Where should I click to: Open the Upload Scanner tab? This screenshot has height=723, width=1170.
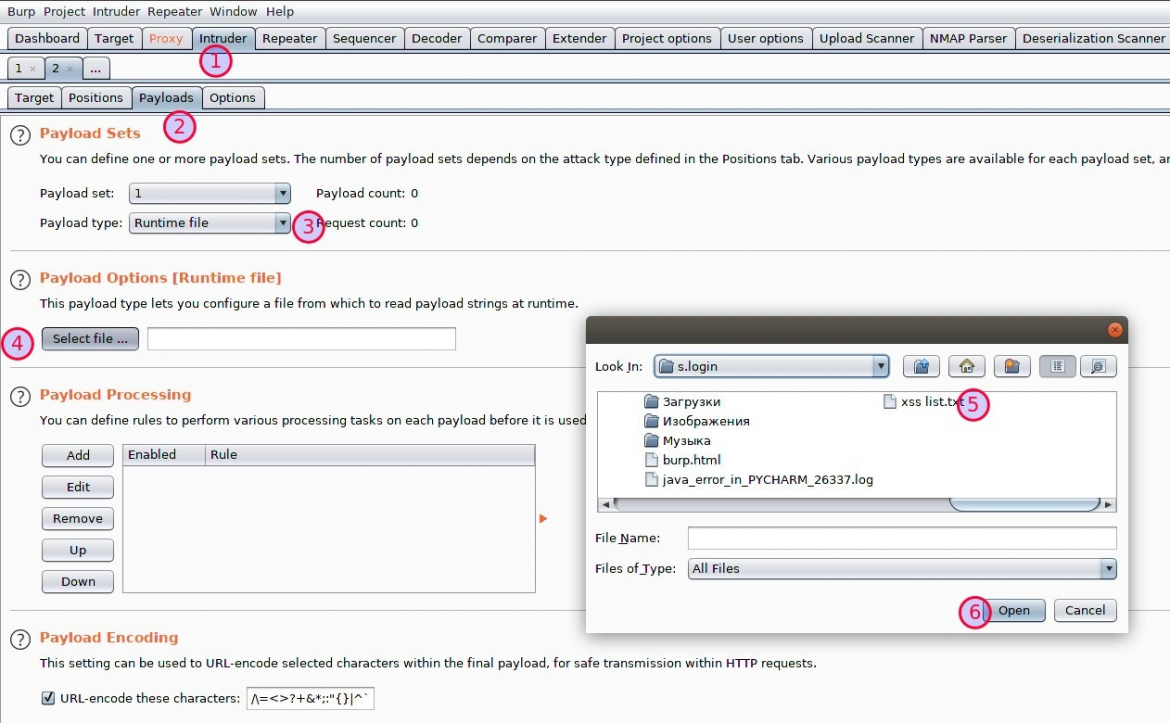[x=867, y=38]
